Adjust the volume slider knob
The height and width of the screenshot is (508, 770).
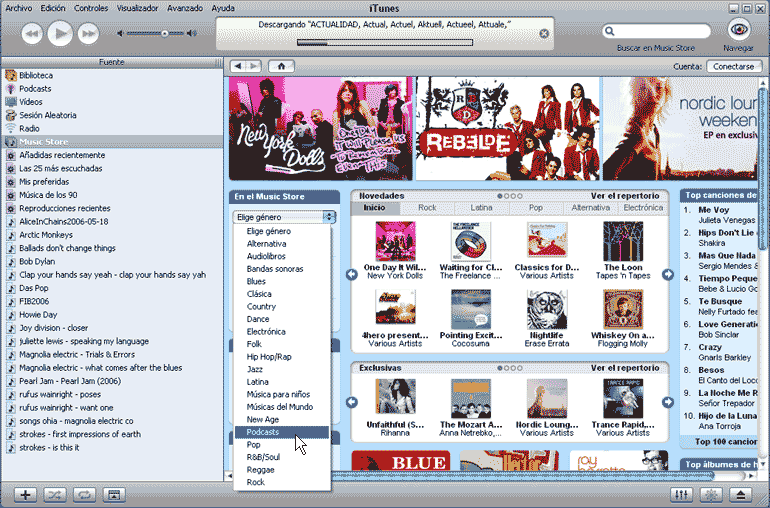point(165,33)
